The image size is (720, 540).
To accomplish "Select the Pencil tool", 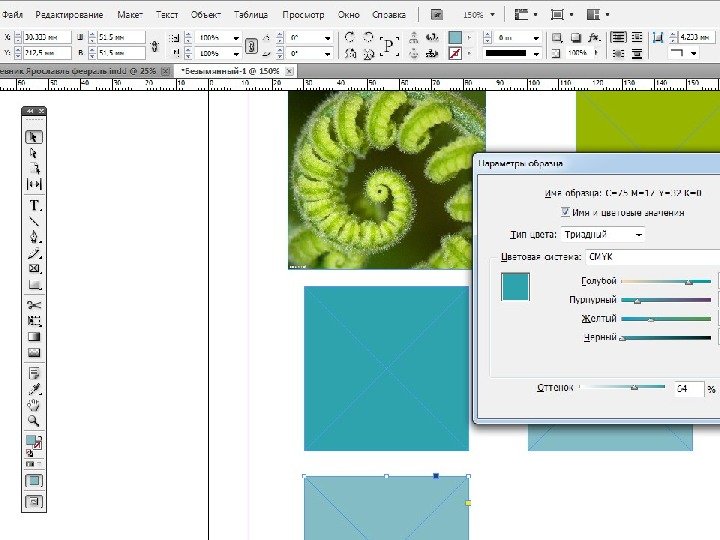I will point(34,253).
